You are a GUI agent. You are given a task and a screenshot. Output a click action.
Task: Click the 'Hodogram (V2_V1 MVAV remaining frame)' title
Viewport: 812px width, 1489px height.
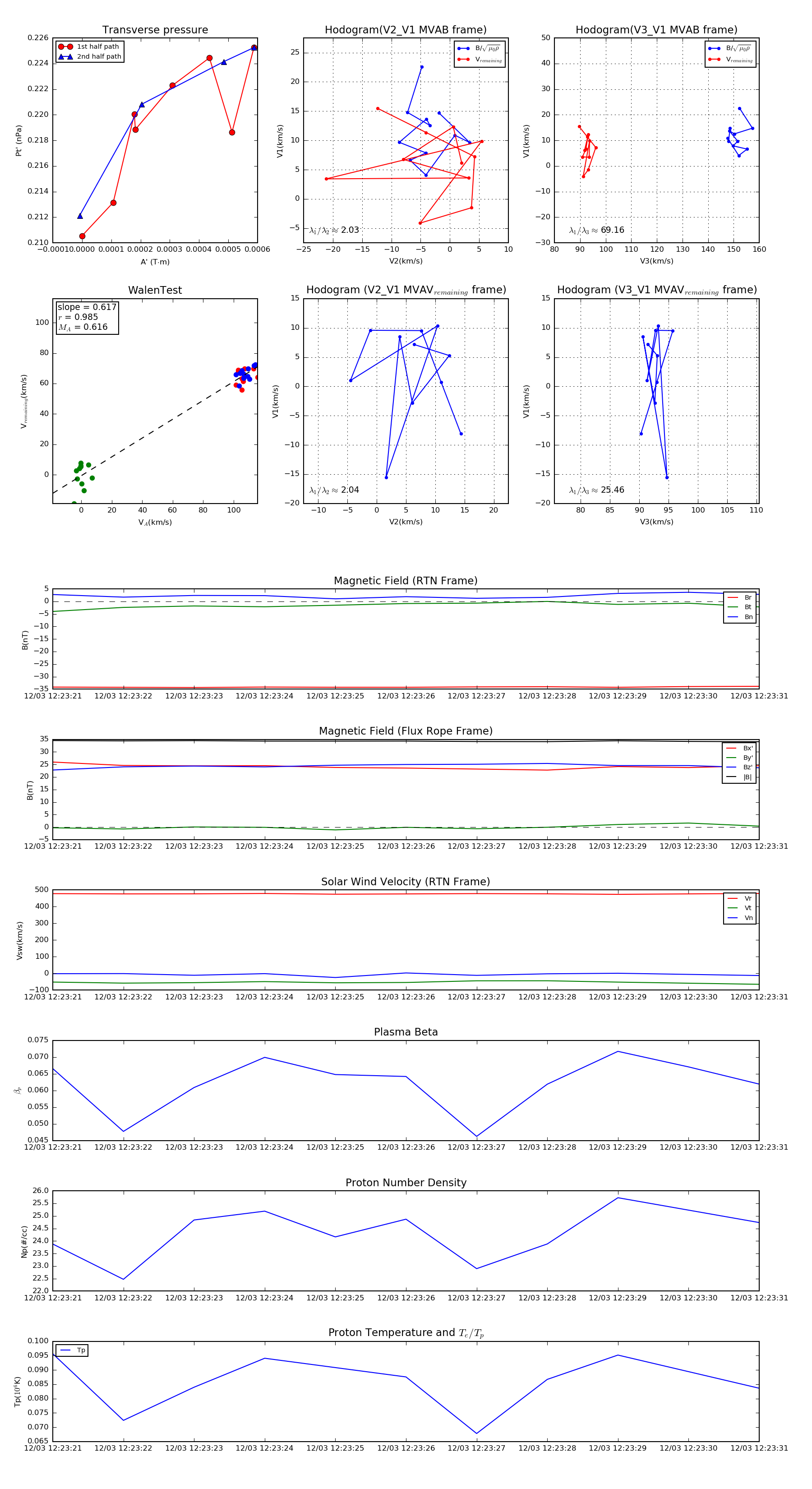(x=406, y=290)
